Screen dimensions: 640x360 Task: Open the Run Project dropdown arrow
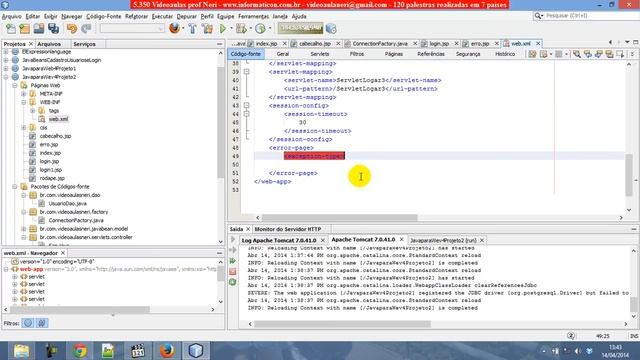pyautogui.click(x=231, y=29)
